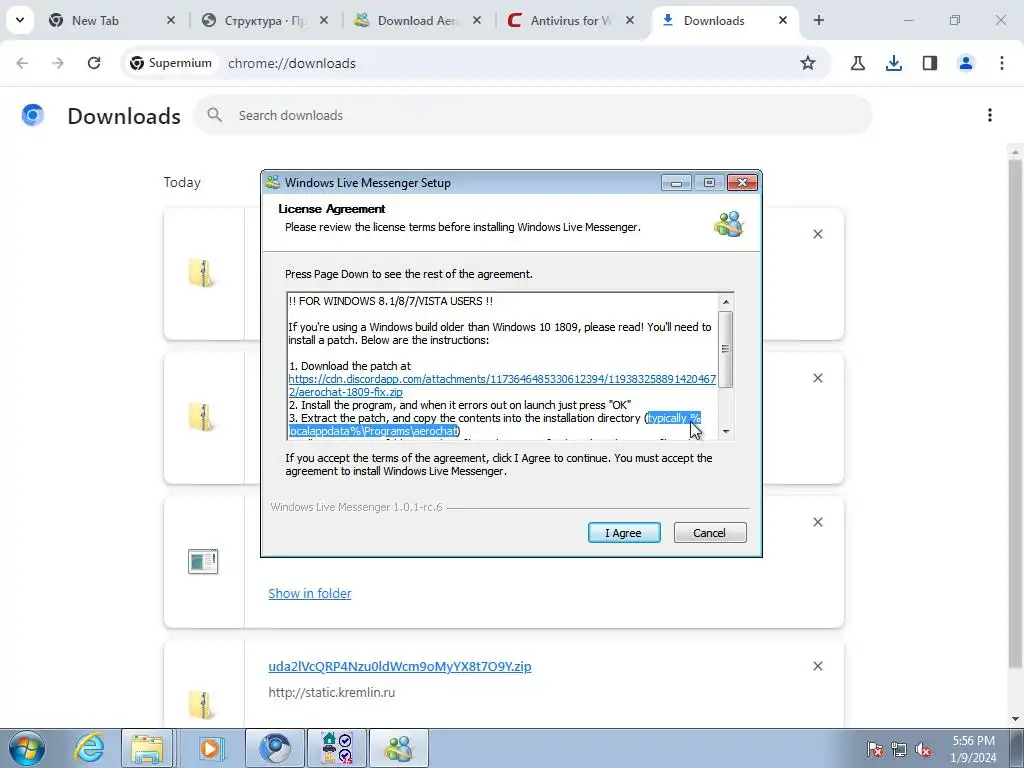Go forward with the forward arrow
Screen dimensions: 1024x768
point(58,63)
